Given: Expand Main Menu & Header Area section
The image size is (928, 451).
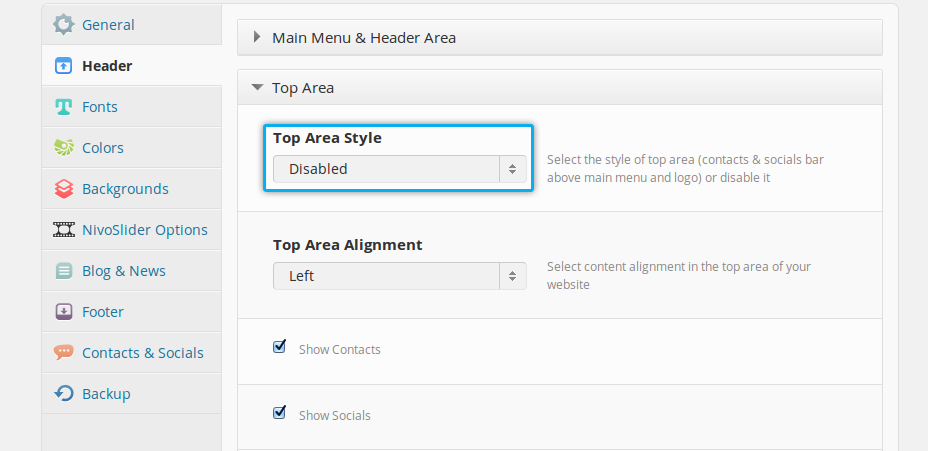Looking at the screenshot, I should point(363,38).
